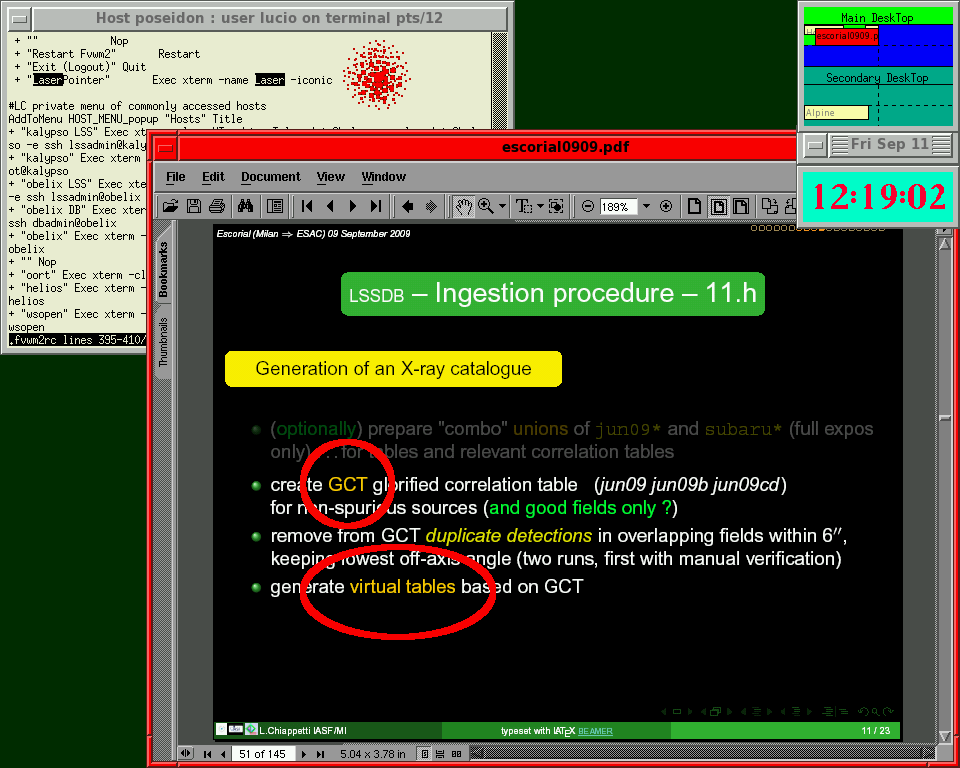
Task: Open window menu of escorial0909.pdf title bar
Action: click(x=165, y=148)
